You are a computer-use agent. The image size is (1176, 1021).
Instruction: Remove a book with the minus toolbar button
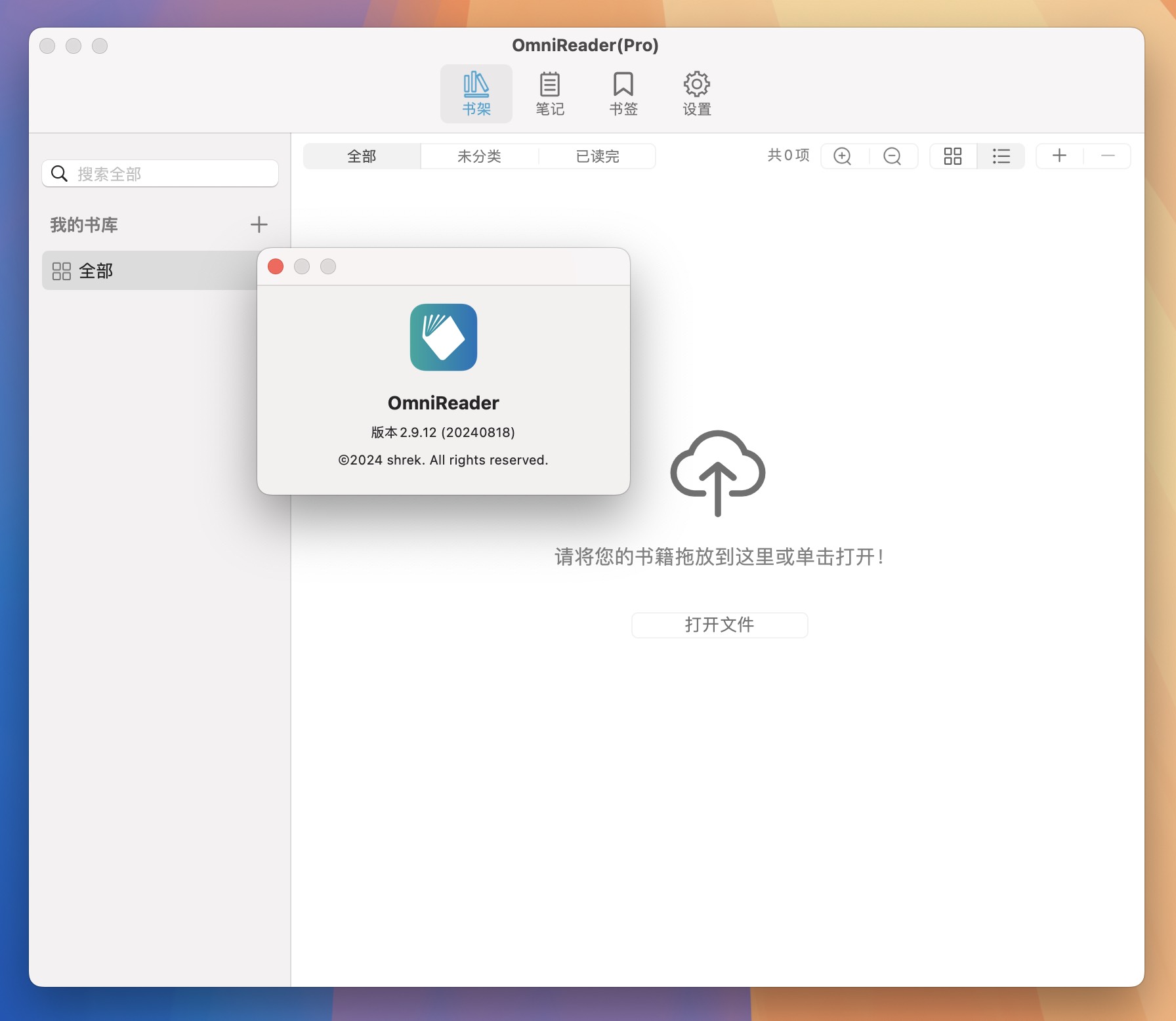(x=1108, y=156)
